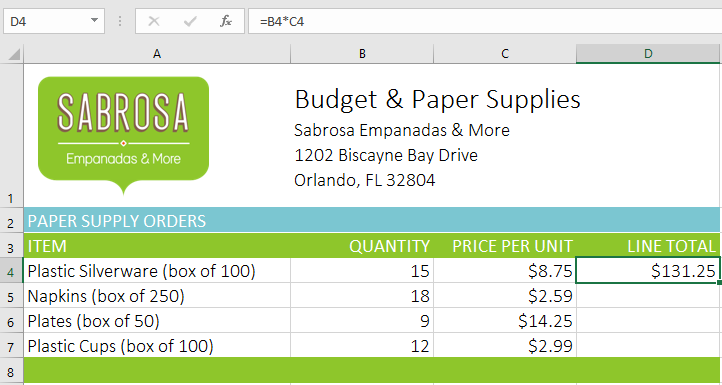Select row 4 header
Image resolution: width=722 pixels, height=385 pixels.
pos(12,271)
